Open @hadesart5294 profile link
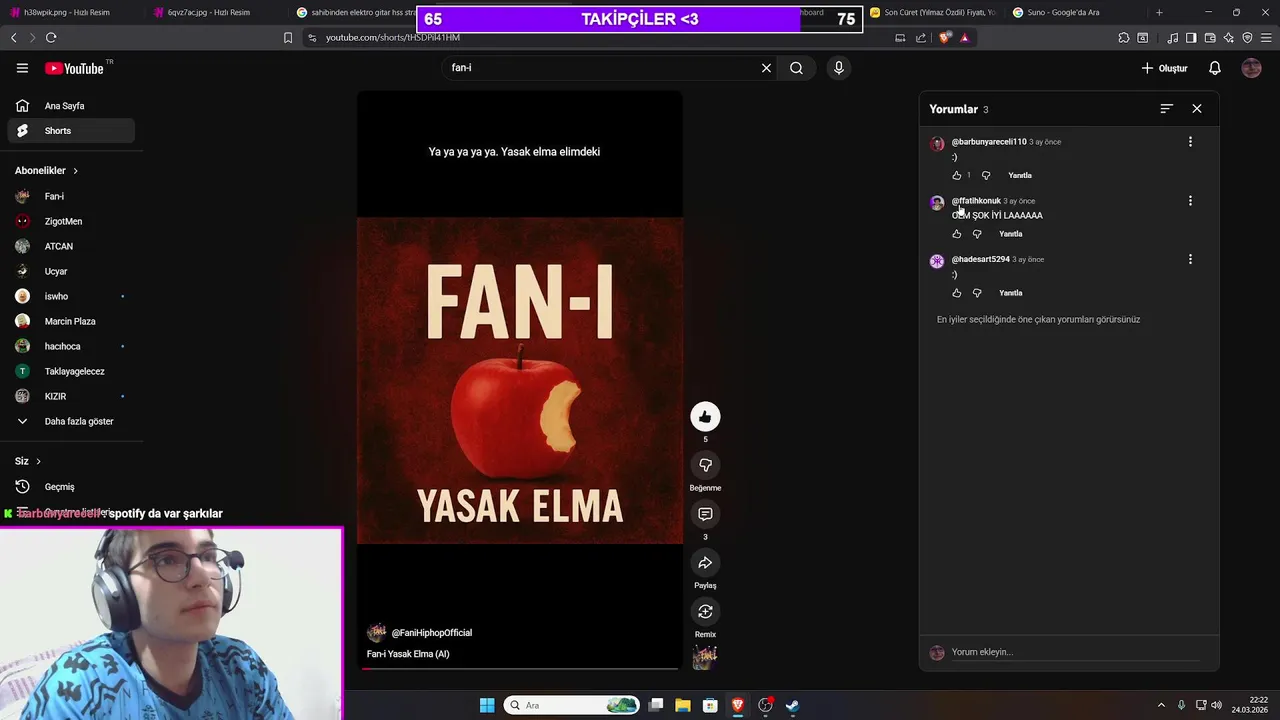1280x720 pixels. (x=981, y=259)
